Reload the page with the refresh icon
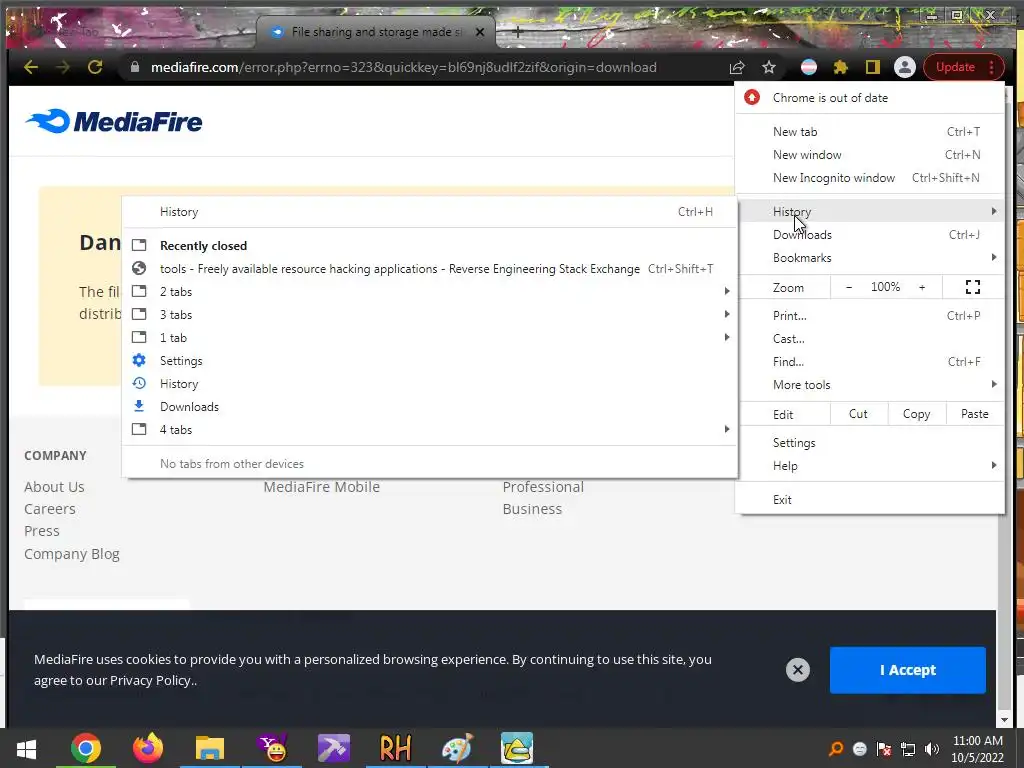Image resolution: width=1024 pixels, height=768 pixels. pos(95,67)
